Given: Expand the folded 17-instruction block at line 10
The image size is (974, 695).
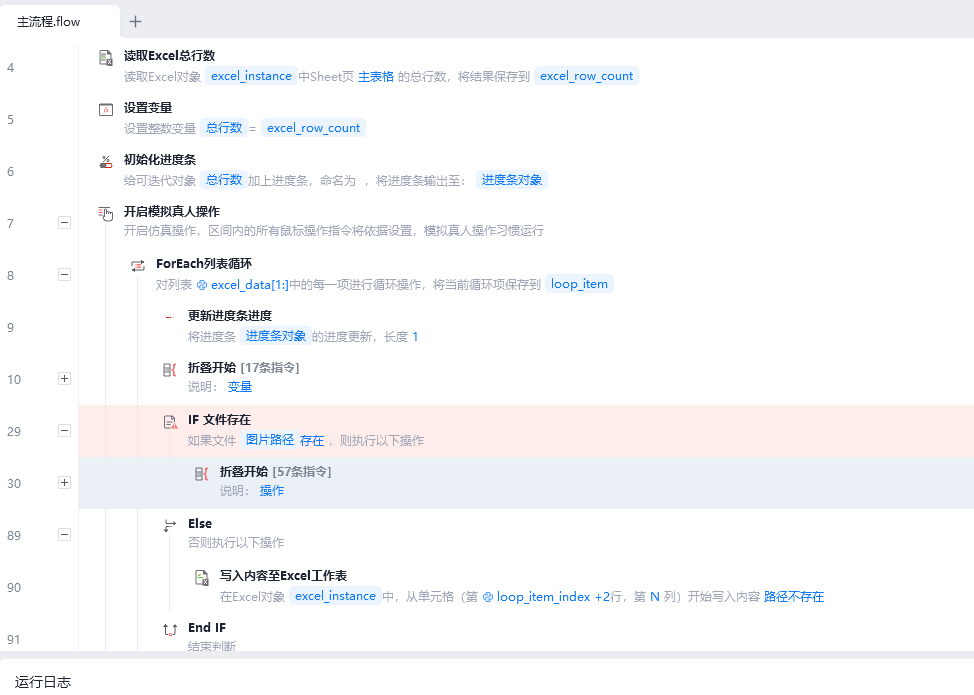Looking at the screenshot, I should 64,379.
